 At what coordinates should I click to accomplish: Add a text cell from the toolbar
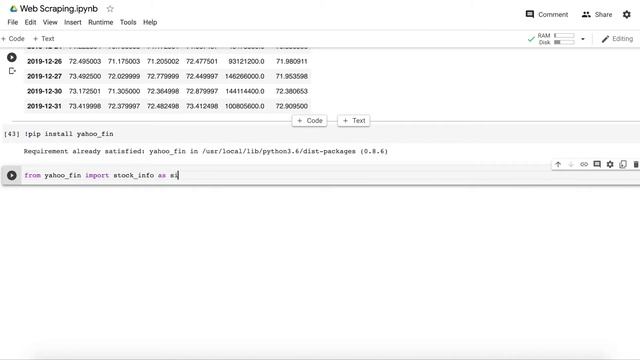(x=44, y=39)
